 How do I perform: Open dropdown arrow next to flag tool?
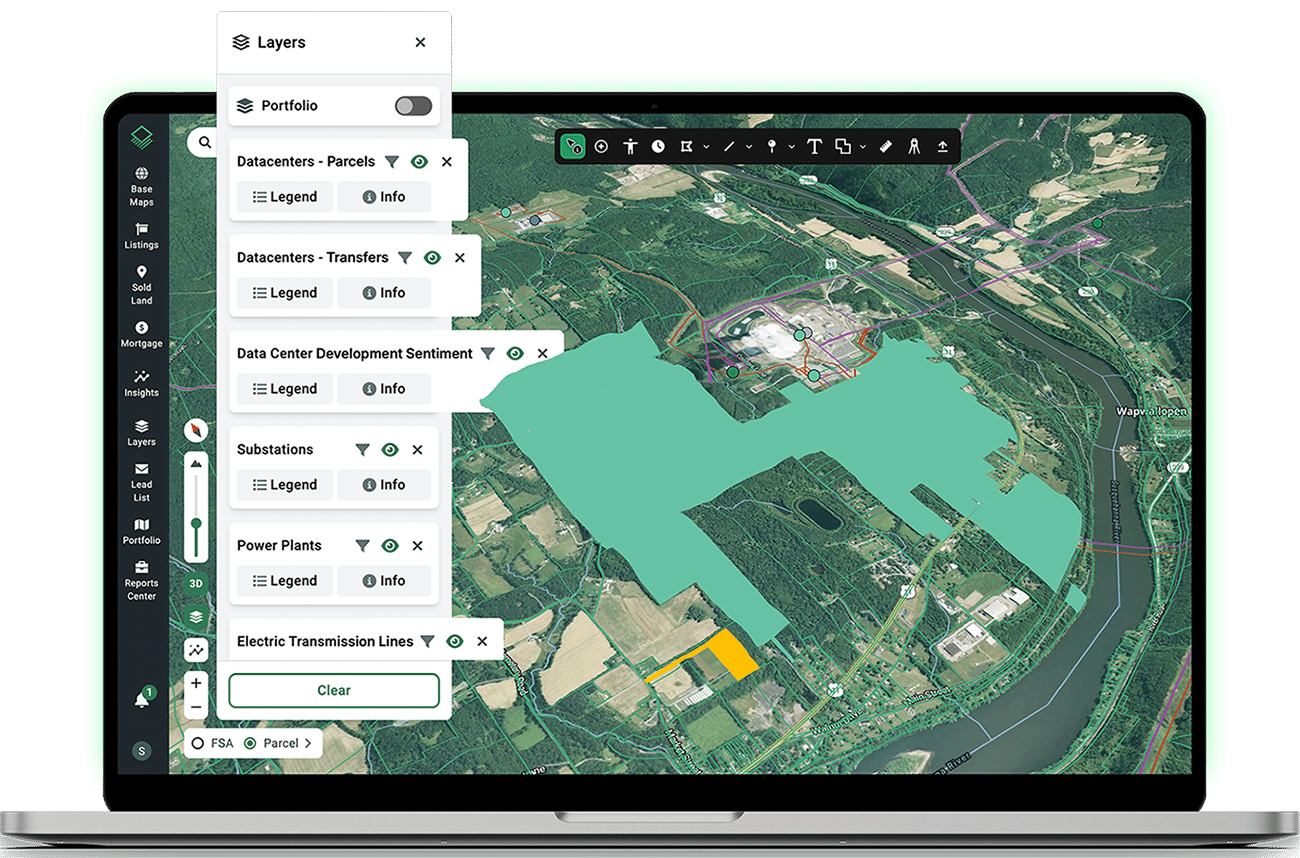pos(706,147)
